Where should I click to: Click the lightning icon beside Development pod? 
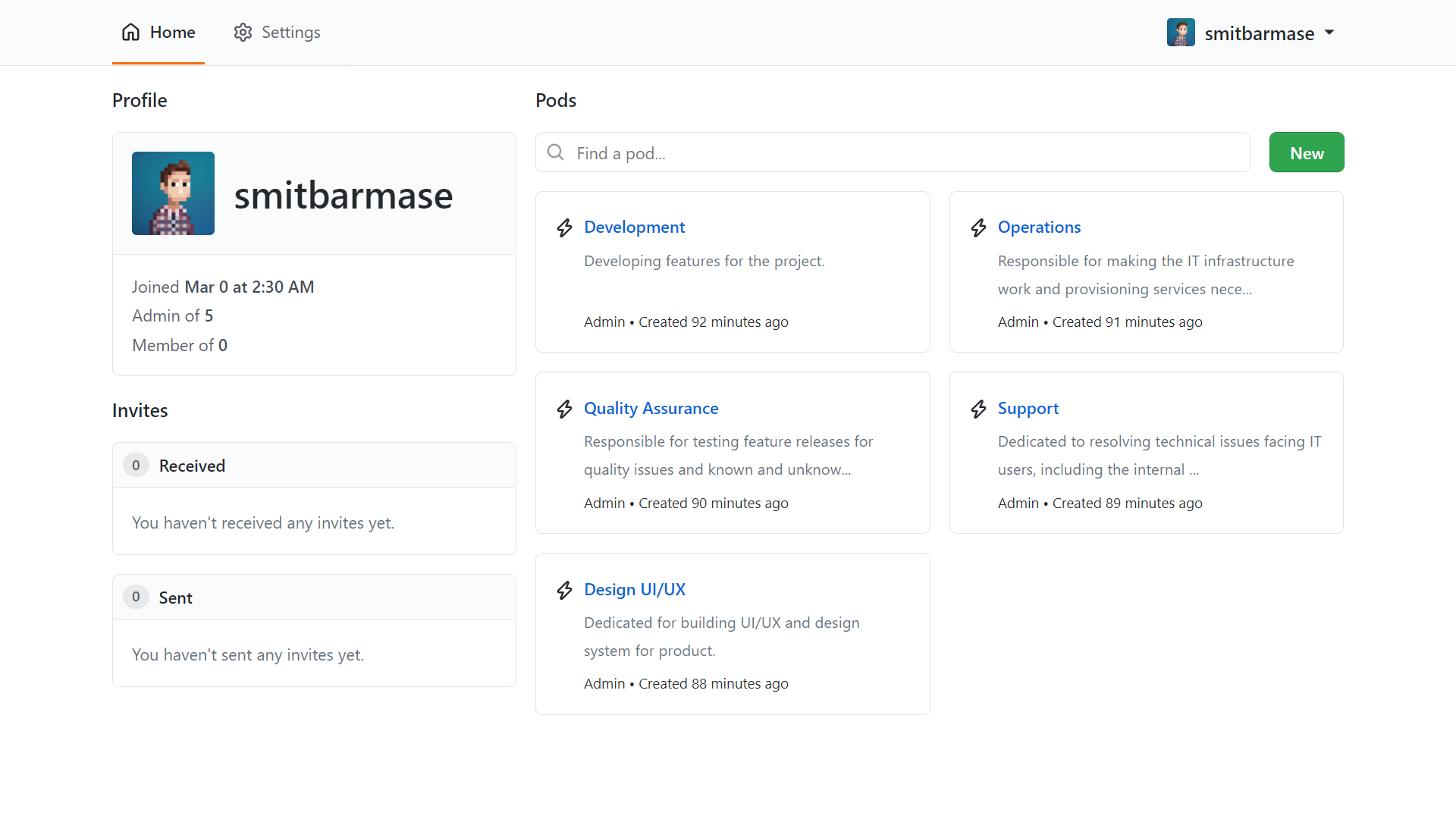pos(564,227)
